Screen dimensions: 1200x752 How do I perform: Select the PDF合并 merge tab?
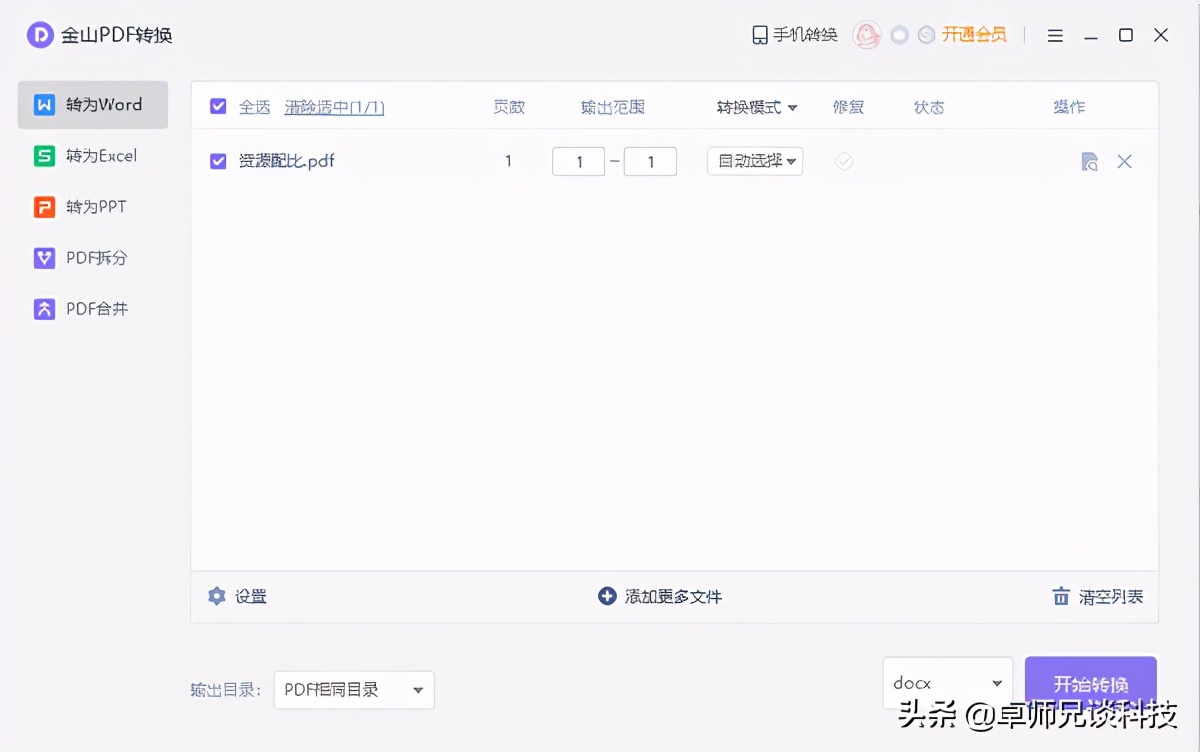click(93, 309)
